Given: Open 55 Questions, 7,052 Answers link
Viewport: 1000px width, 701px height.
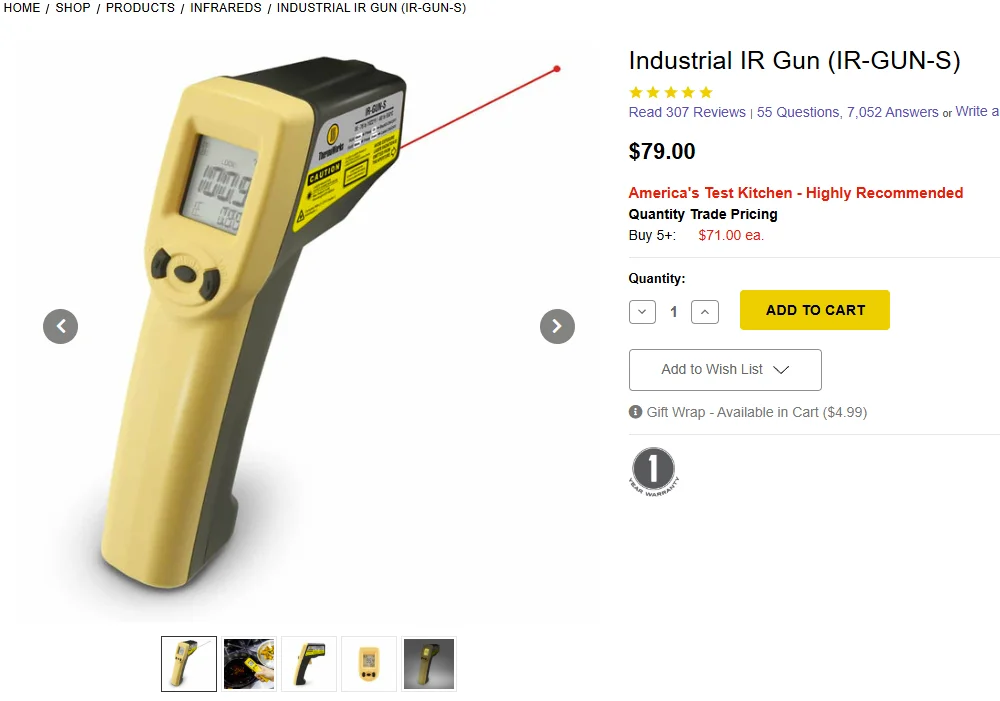Looking at the screenshot, I should pos(848,112).
